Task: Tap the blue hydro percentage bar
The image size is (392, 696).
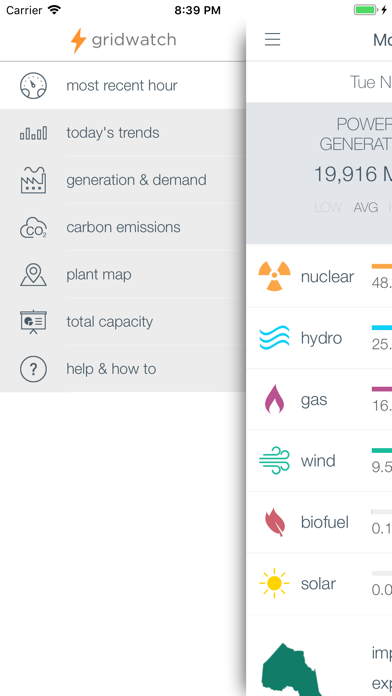Action: (382, 328)
